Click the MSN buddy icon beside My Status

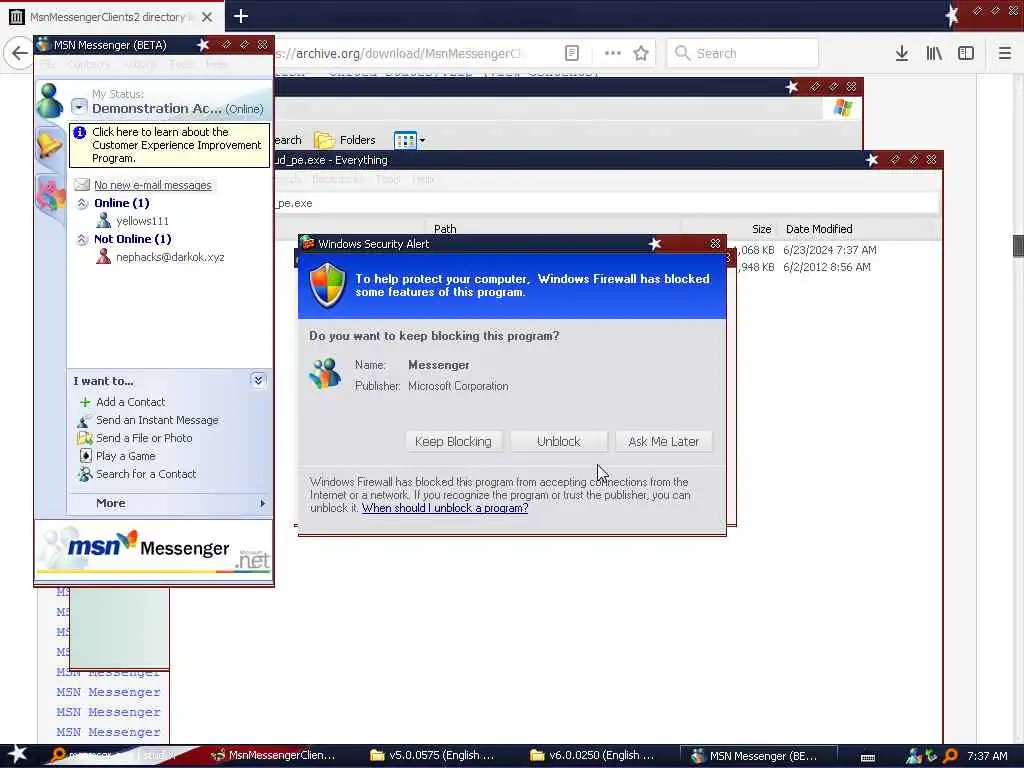coord(50,101)
